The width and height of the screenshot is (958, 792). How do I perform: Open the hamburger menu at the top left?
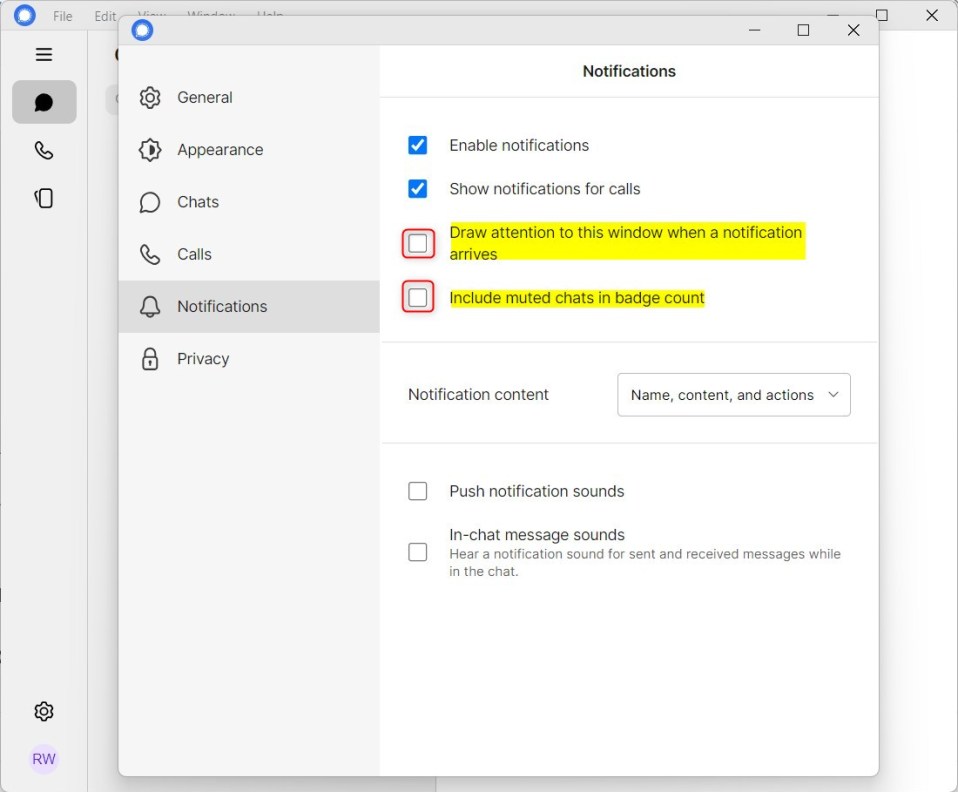click(x=43, y=54)
